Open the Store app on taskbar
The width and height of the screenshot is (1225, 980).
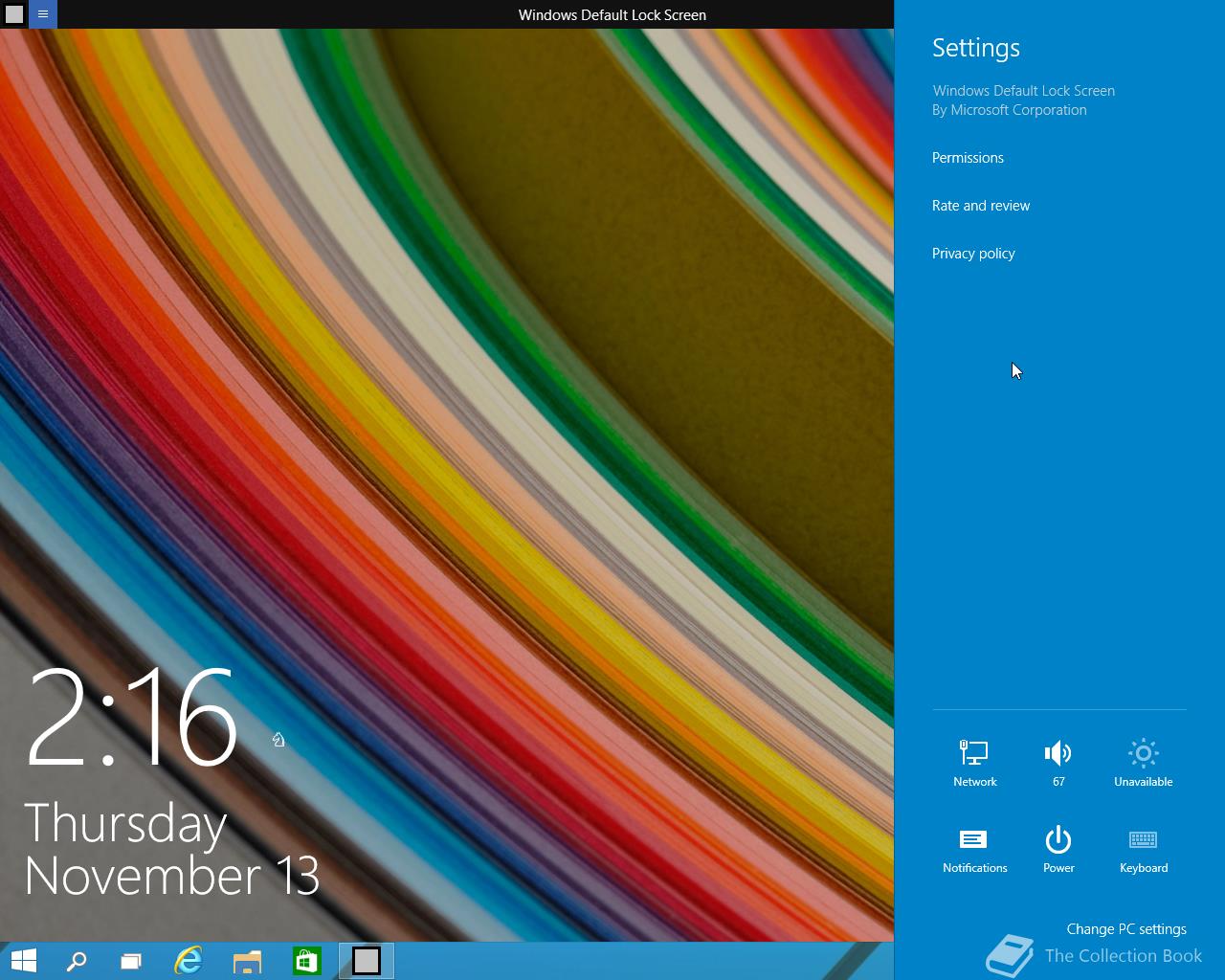coord(306,961)
